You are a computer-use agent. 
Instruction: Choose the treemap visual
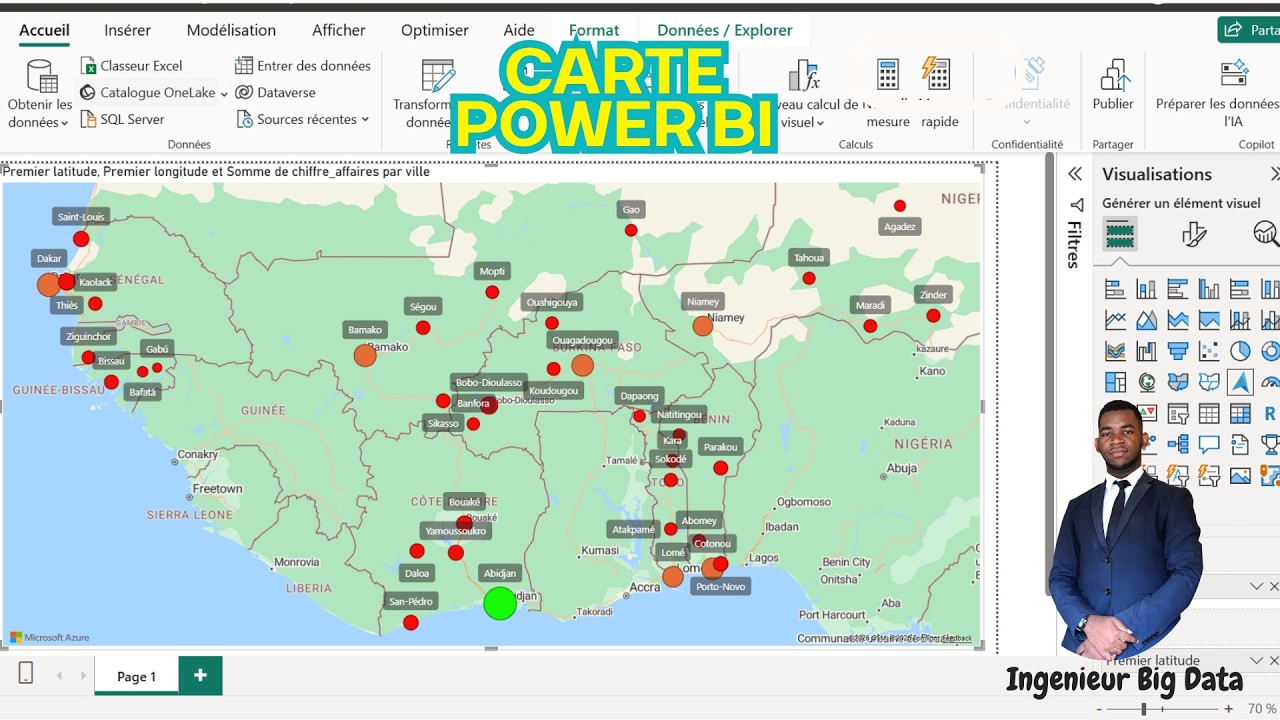click(x=1115, y=382)
